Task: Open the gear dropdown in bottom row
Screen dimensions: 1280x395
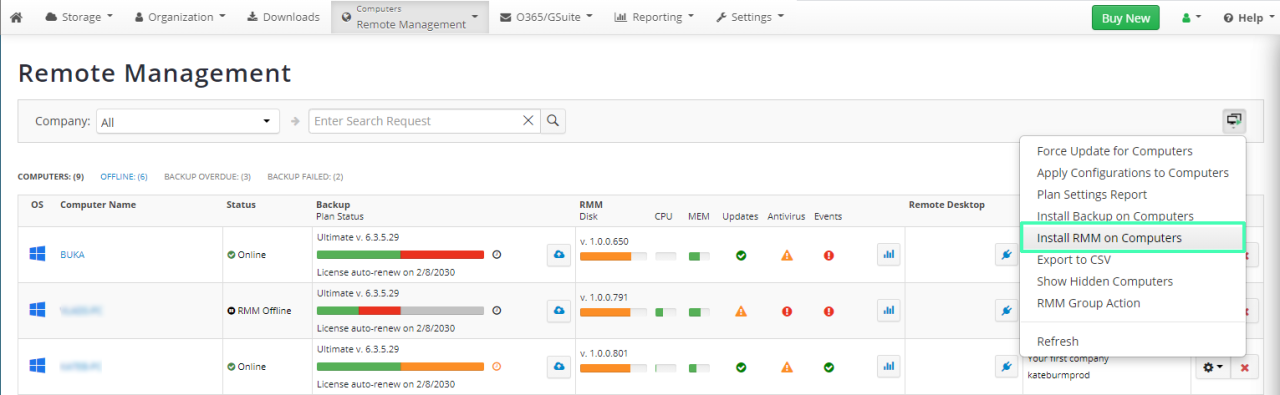Action: coord(1213,368)
